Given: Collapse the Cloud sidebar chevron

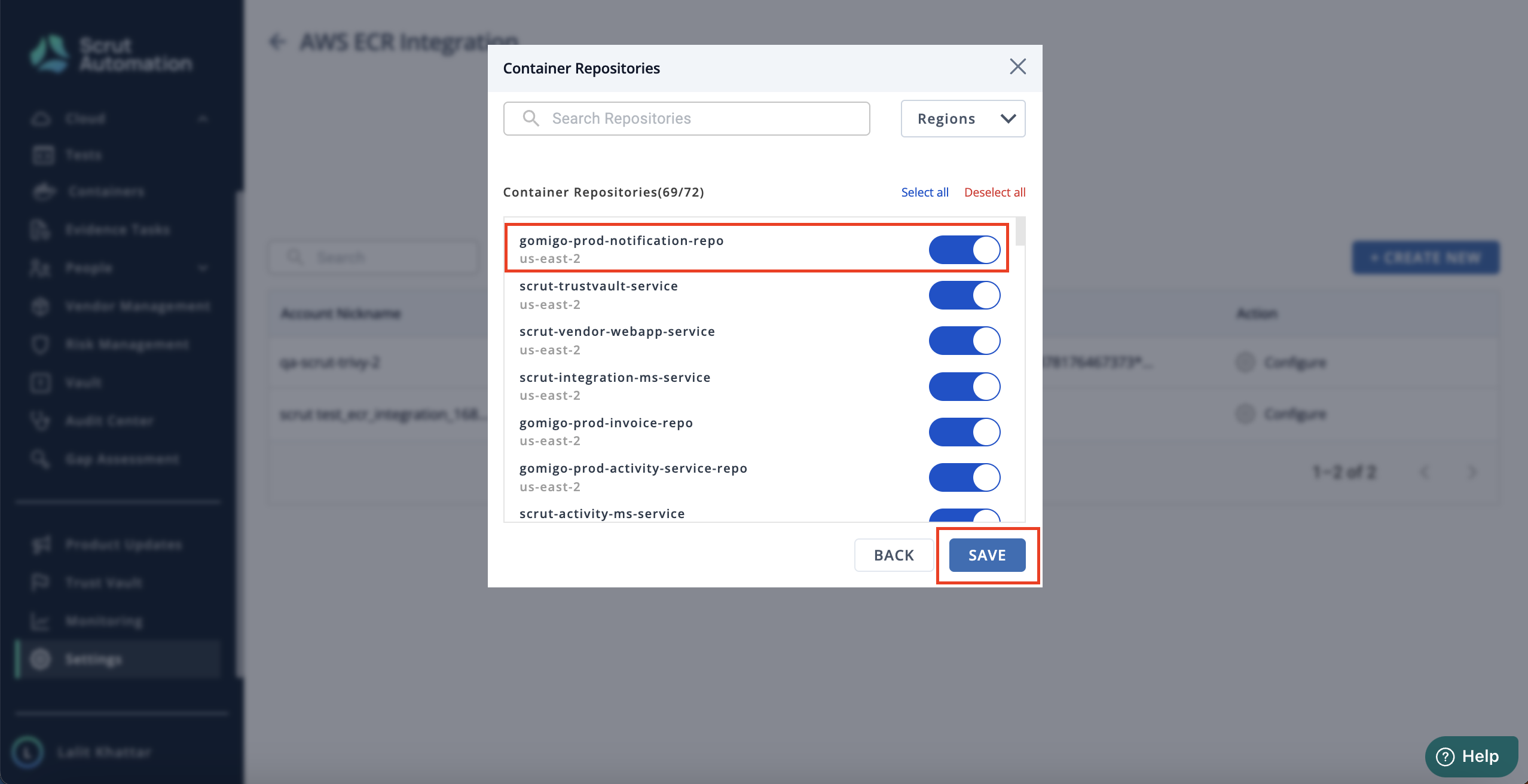Looking at the screenshot, I should point(203,118).
